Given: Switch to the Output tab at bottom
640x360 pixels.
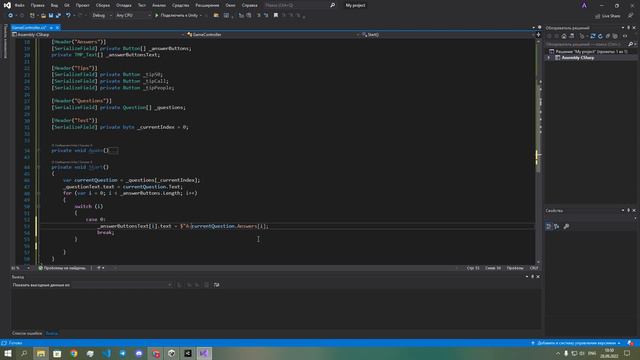Looking at the screenshot, I should click(x=52, y=333).
